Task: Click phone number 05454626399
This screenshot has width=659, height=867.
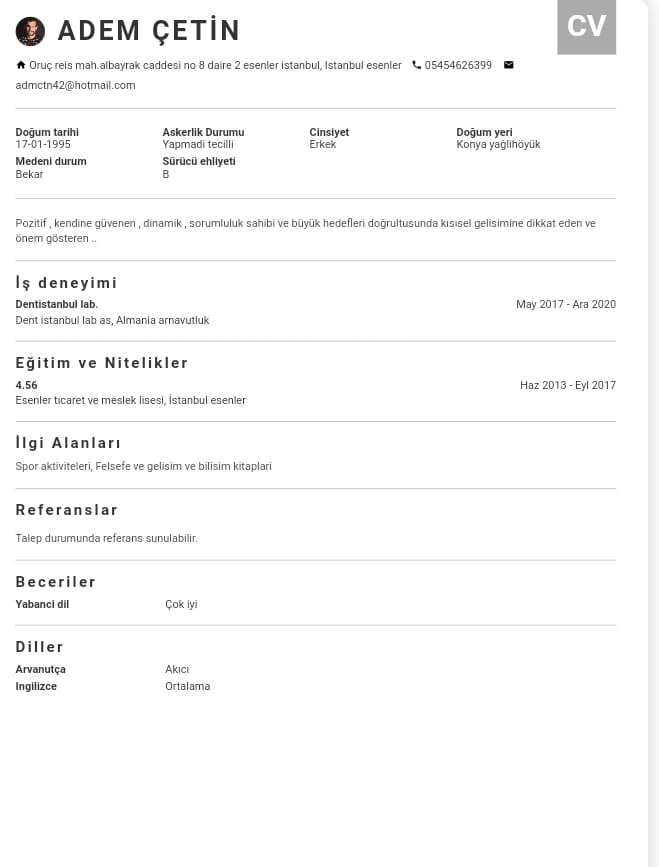Action: coord(458,65)
